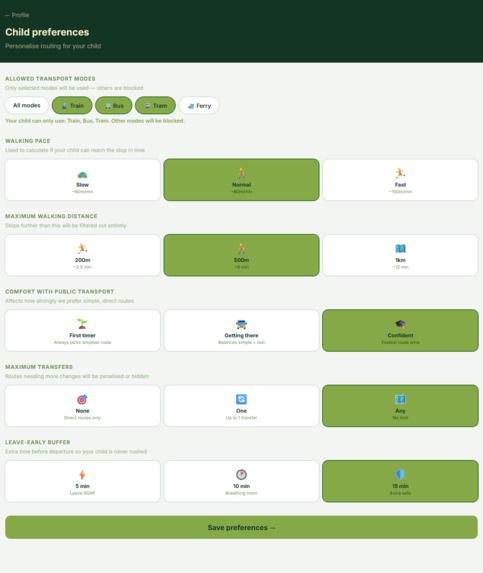Choose the Slow walking pace card
The width and height of the screenshot is (483, 573).
click(x=83, y=180)
